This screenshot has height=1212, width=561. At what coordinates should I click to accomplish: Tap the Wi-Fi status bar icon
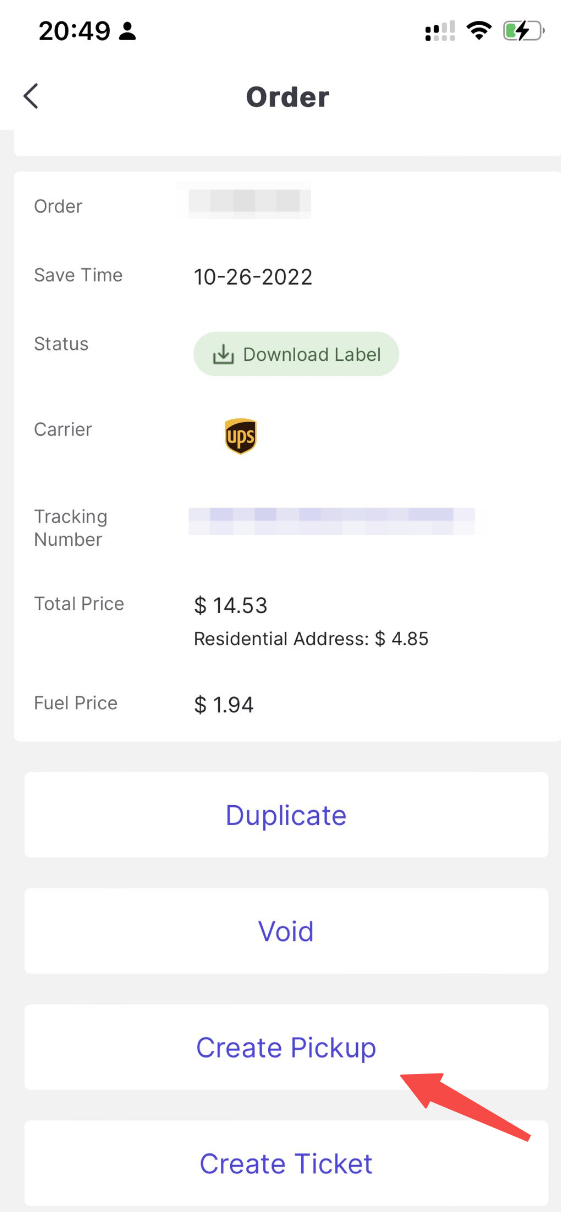tap(480, 30)
